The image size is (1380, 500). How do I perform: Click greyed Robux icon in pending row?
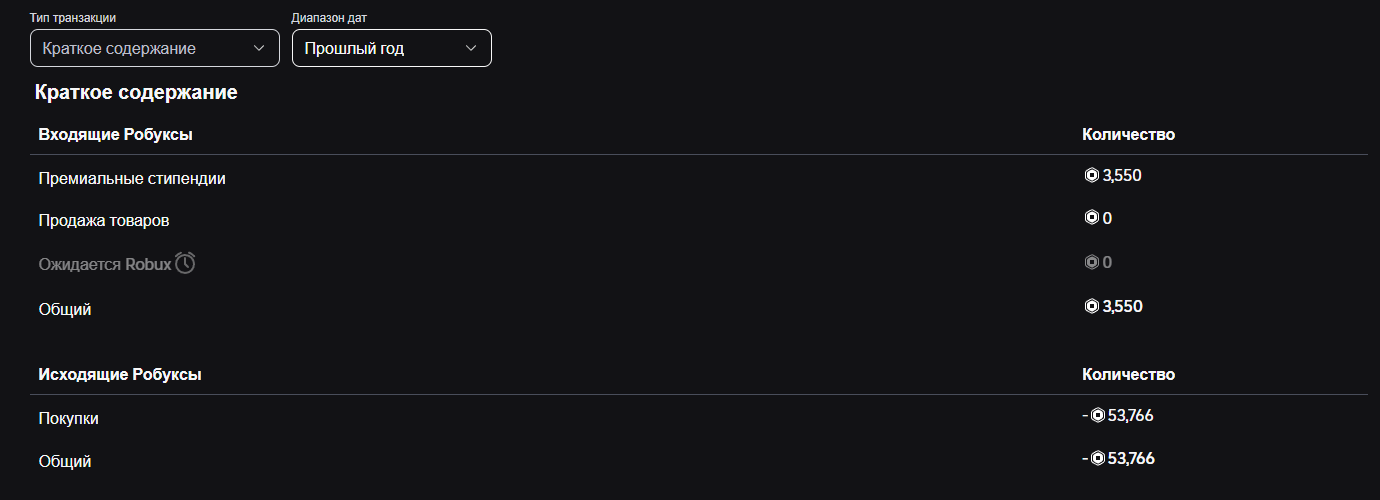click(1092, 262)
